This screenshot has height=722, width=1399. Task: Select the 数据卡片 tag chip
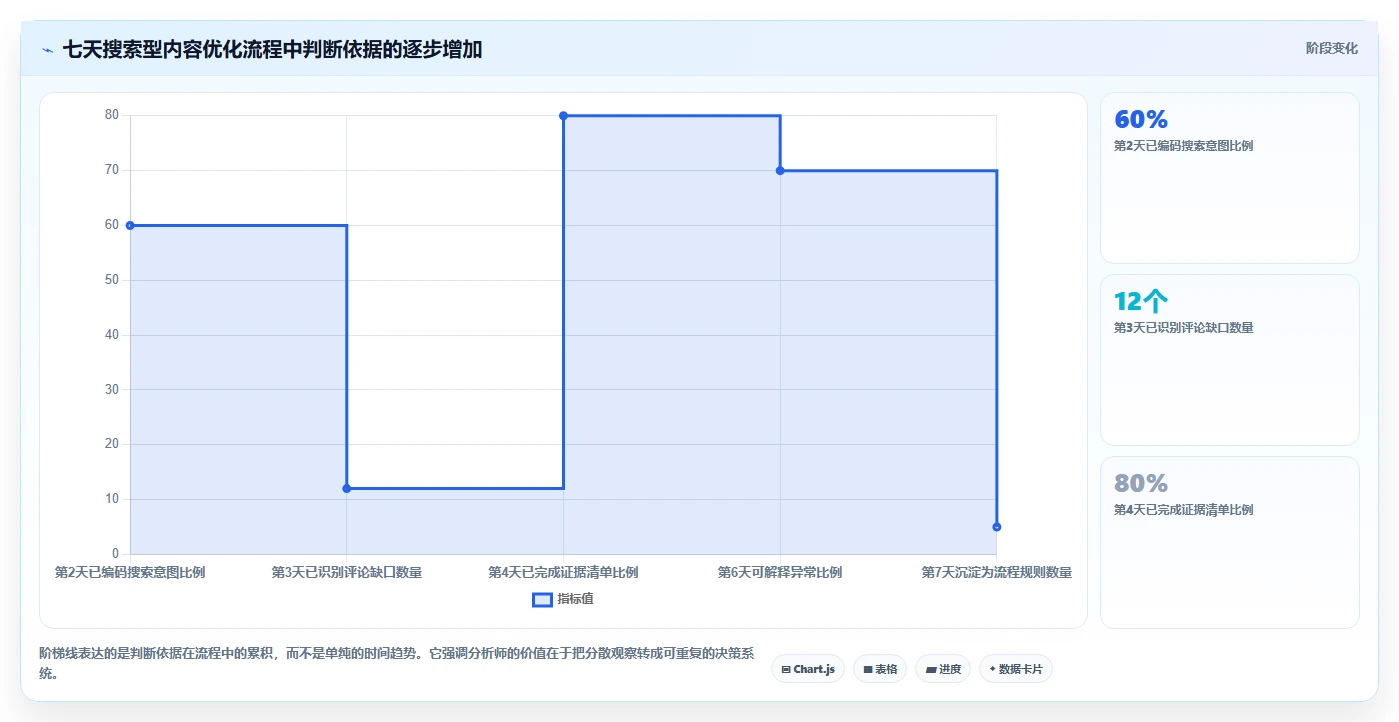[1015, 669]
